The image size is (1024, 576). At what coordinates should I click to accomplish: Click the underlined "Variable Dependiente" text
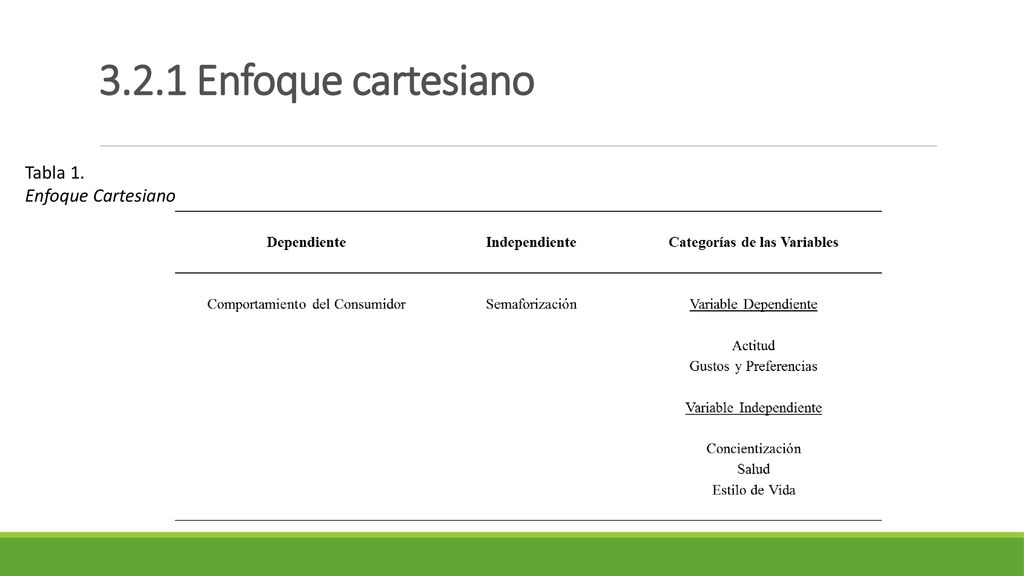753,304
